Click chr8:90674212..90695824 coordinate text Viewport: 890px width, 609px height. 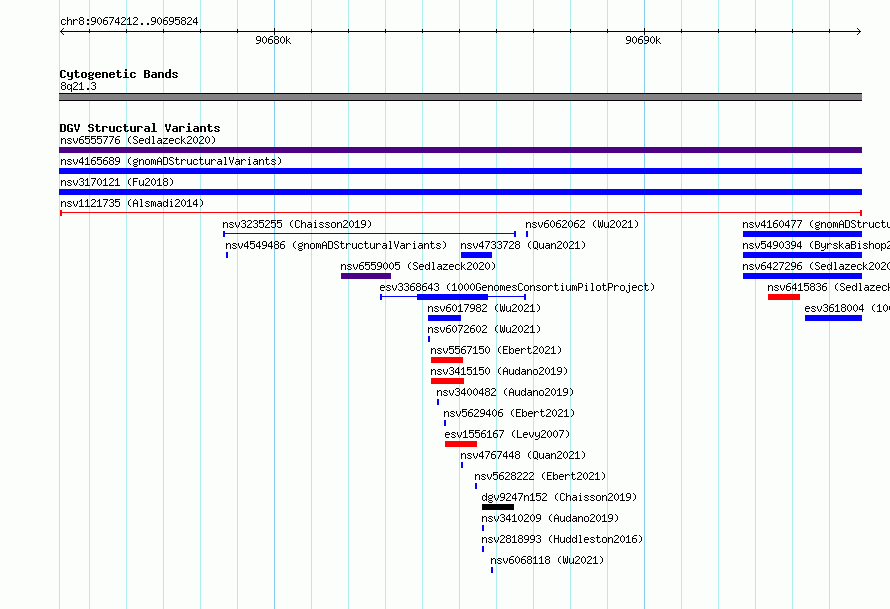pyautogui.click(x=129, y=21)
